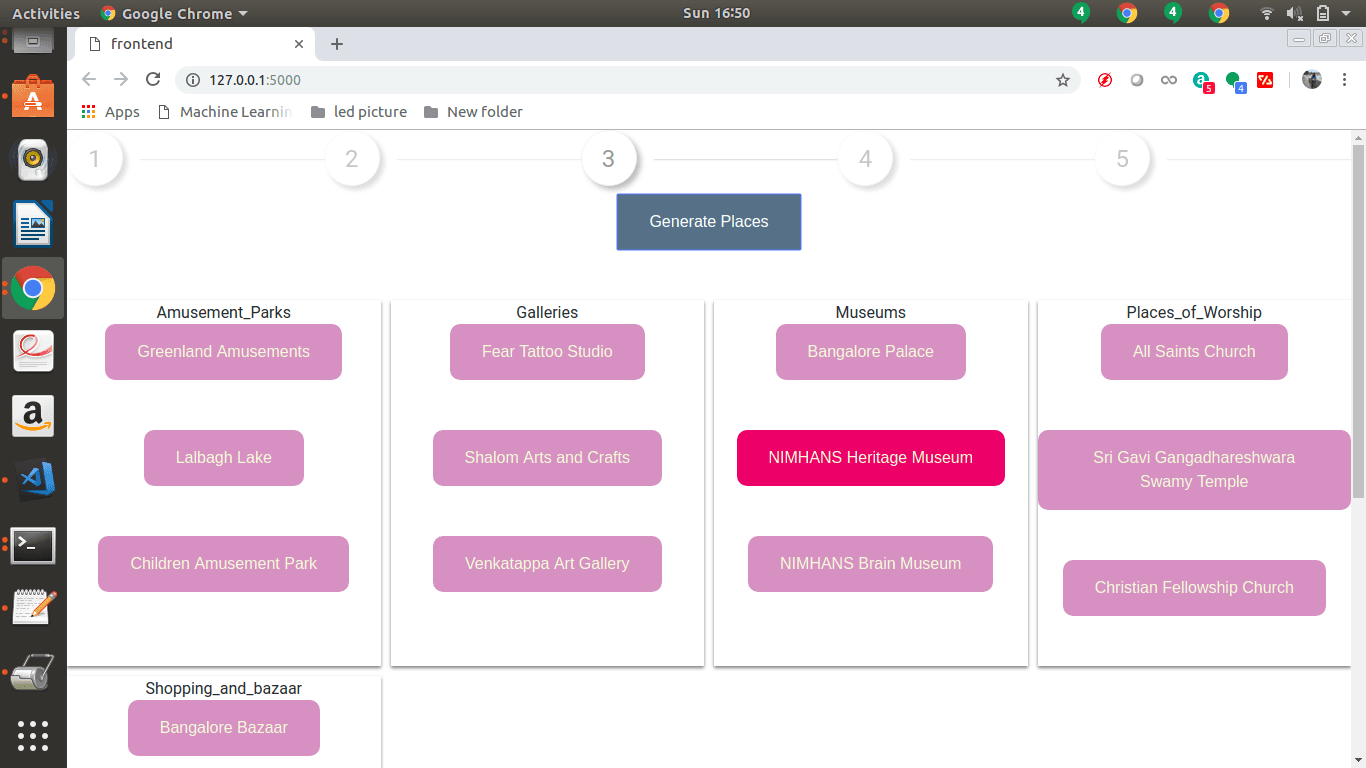
Task: Open system menu dropdown arrow
Action: pyautogui.click(x=1347, y=13)
